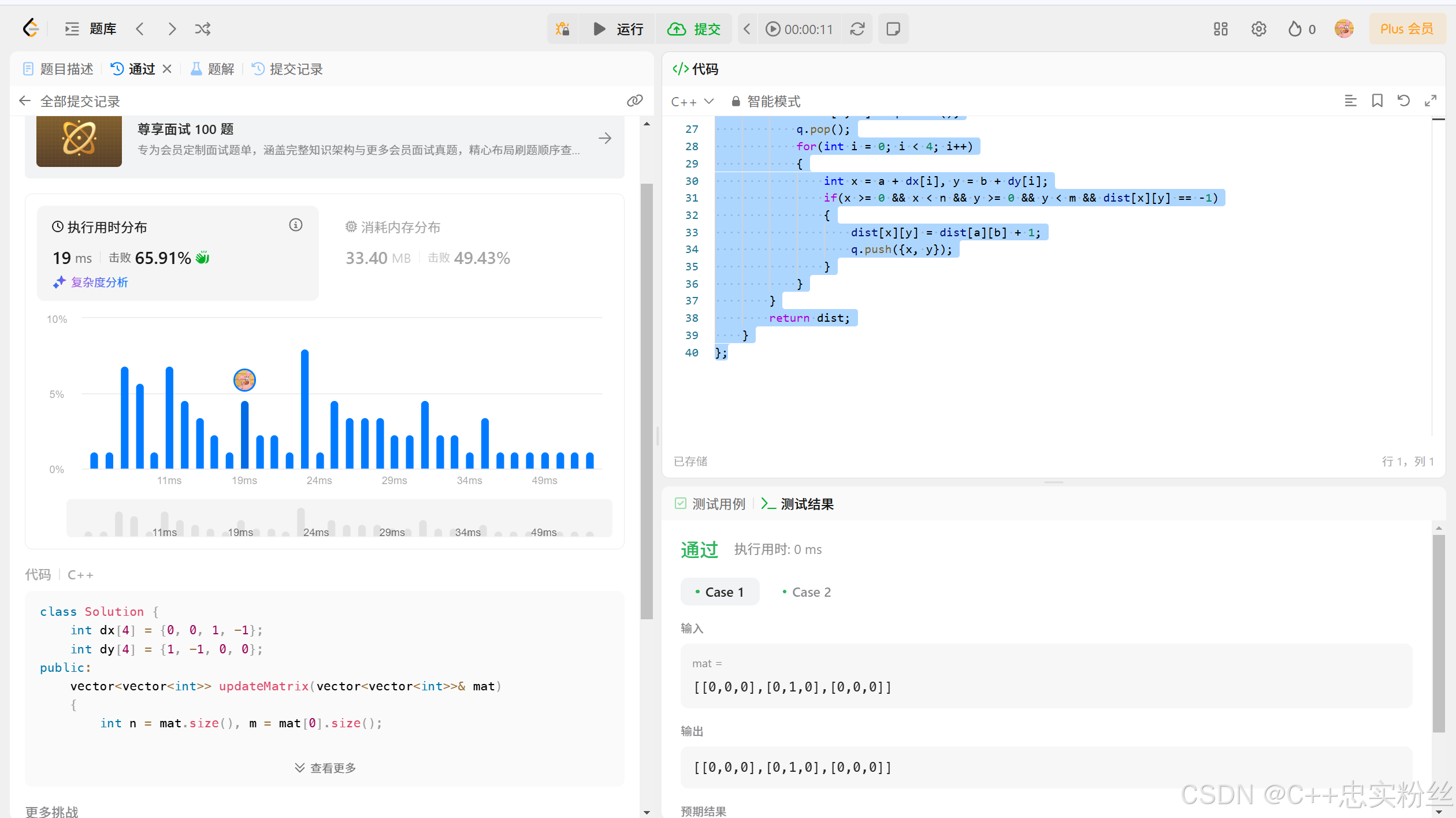Image resolution: width=1456 pixels, height=818 pixels.
Task: Click left panel scrollbar thumb
Action: (x=647, y=401)
